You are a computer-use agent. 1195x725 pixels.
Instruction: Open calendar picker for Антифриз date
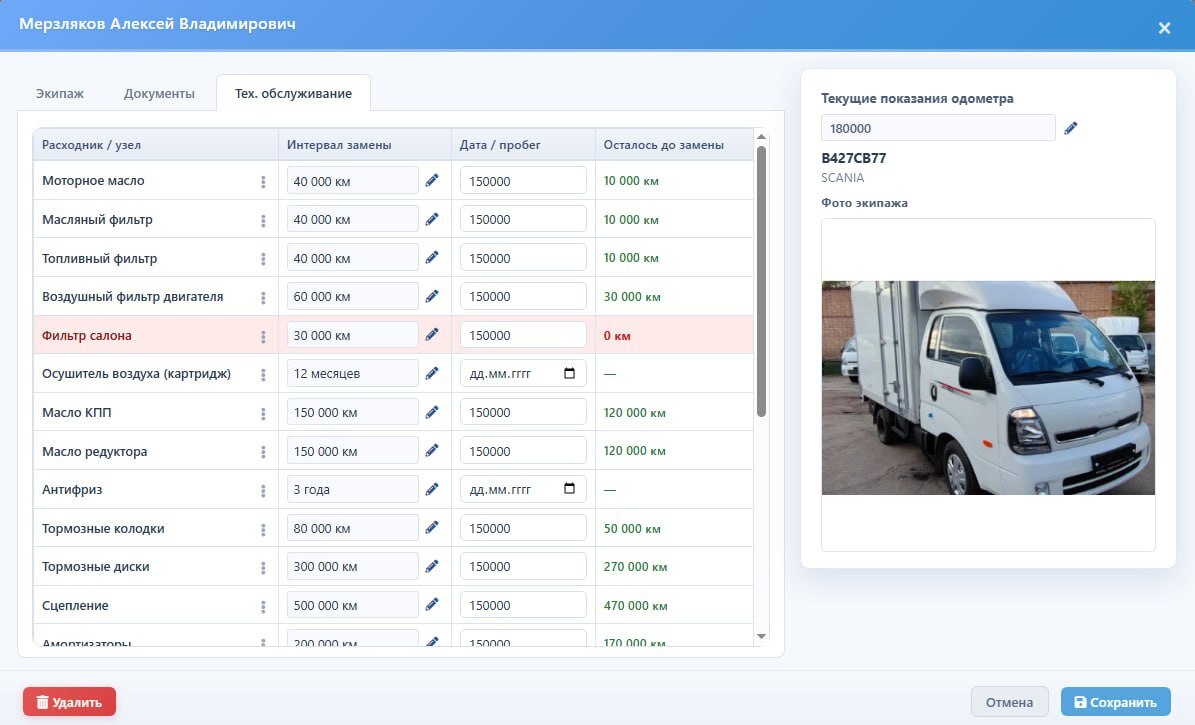(x=569, y=489)
